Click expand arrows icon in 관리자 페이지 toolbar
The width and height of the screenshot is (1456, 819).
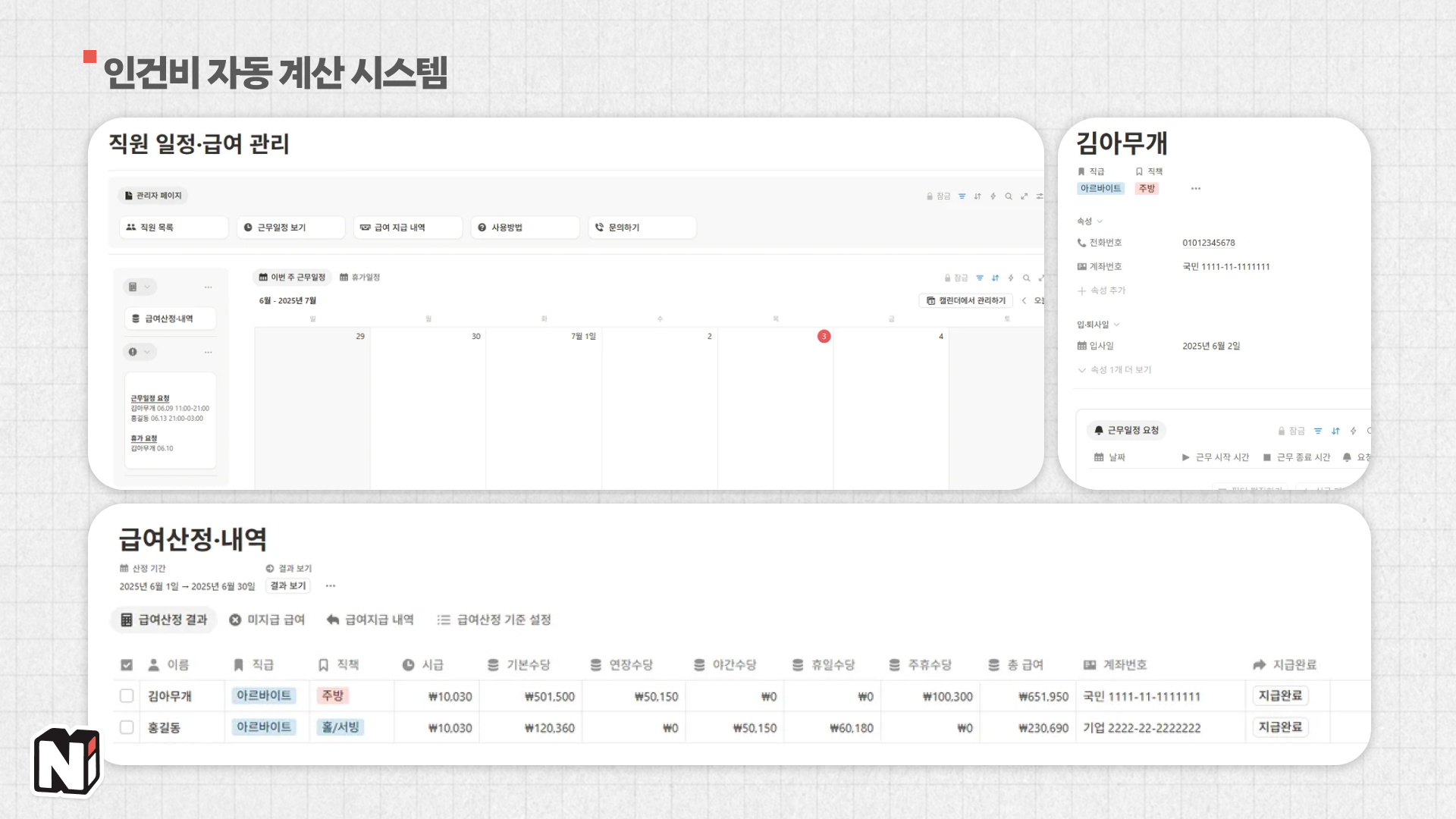point(1025,196)
